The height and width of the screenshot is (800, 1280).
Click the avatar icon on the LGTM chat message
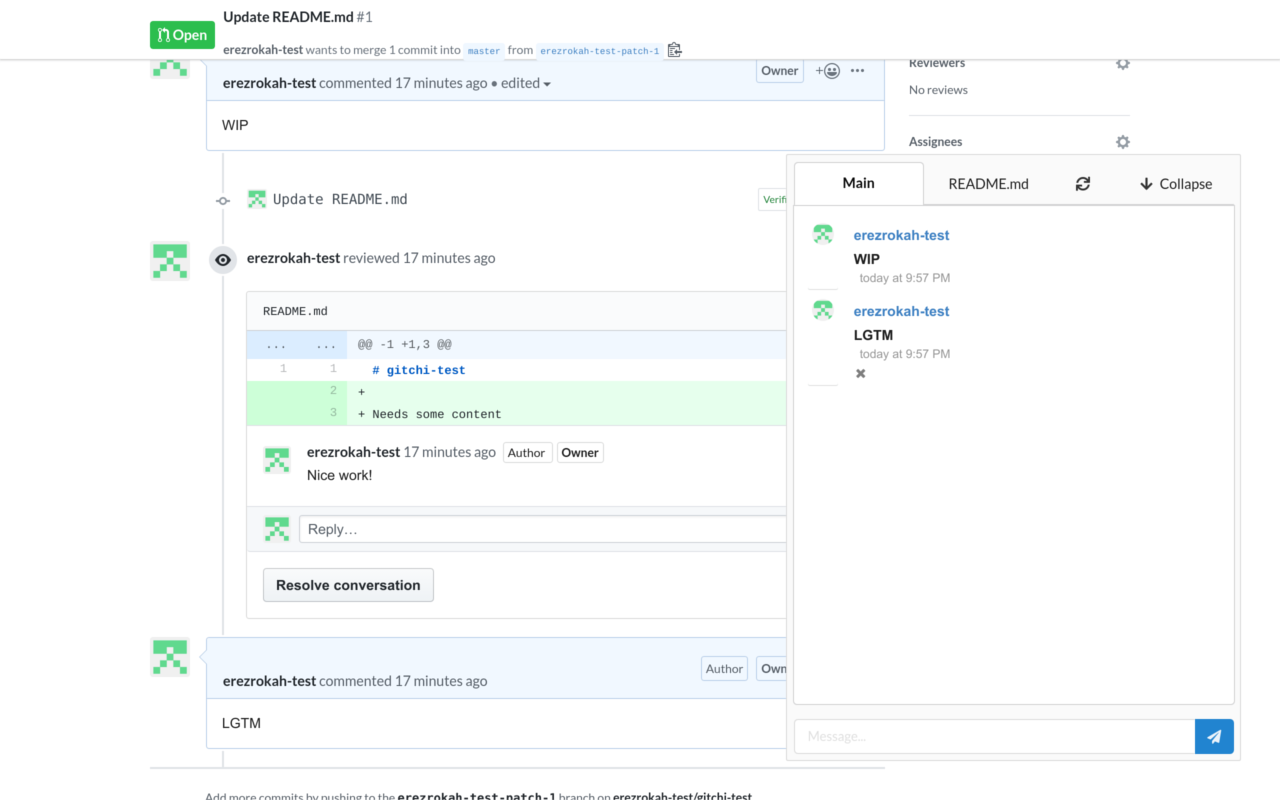click(823, 310)
